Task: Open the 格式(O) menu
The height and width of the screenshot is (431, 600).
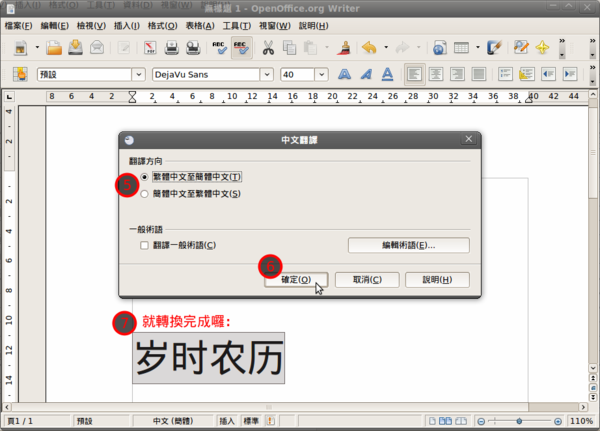Action: 163,26
